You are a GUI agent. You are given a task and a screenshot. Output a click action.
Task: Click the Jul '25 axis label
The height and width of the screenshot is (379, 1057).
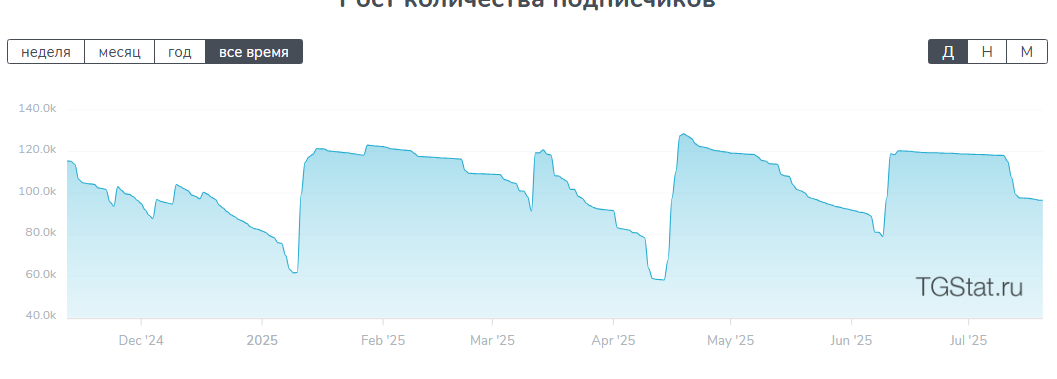pos(968,341)
